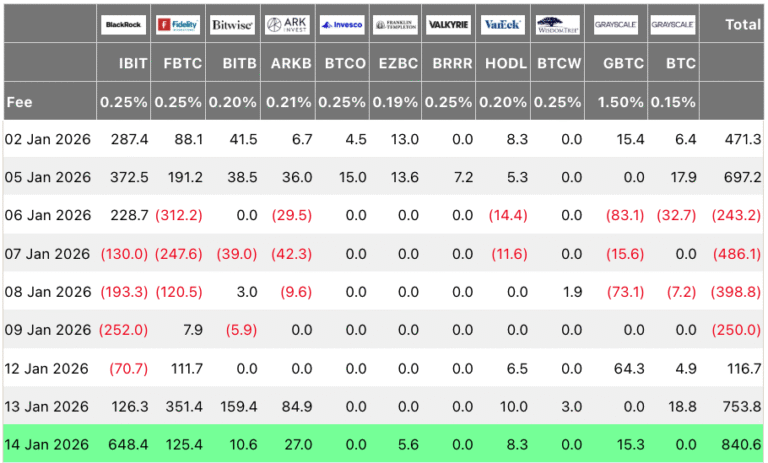Viewport: 768px width, 463px height.
Task: Click the 840.6 total value cell
Action: 739,445
